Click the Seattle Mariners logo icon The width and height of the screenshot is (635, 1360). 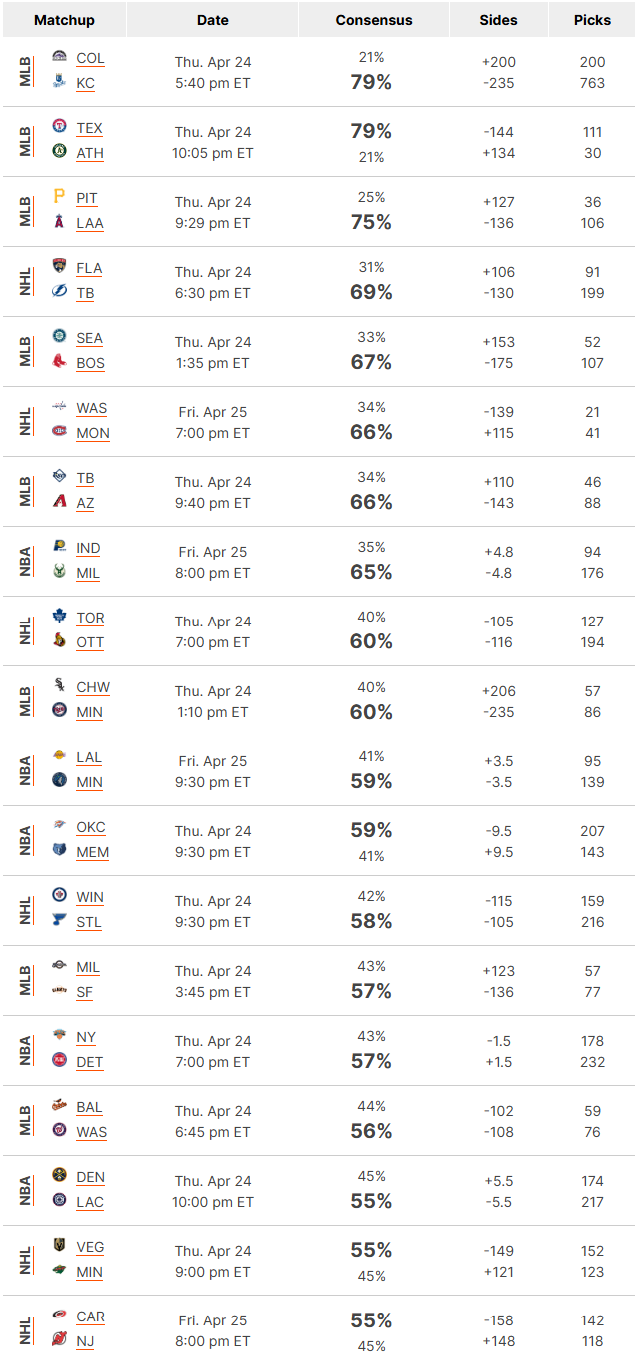(x=59, y=337)
